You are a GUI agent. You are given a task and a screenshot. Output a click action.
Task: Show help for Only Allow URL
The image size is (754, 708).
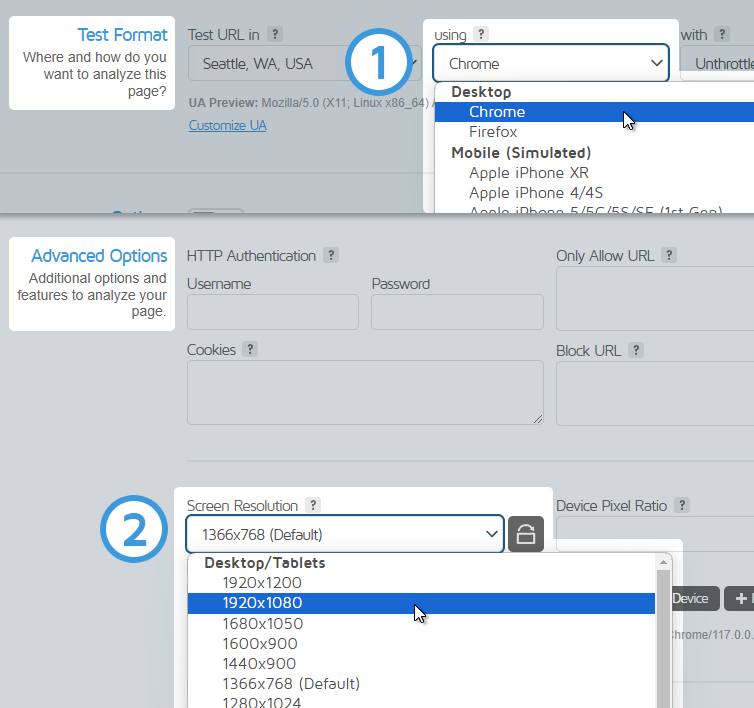point(669,256)
